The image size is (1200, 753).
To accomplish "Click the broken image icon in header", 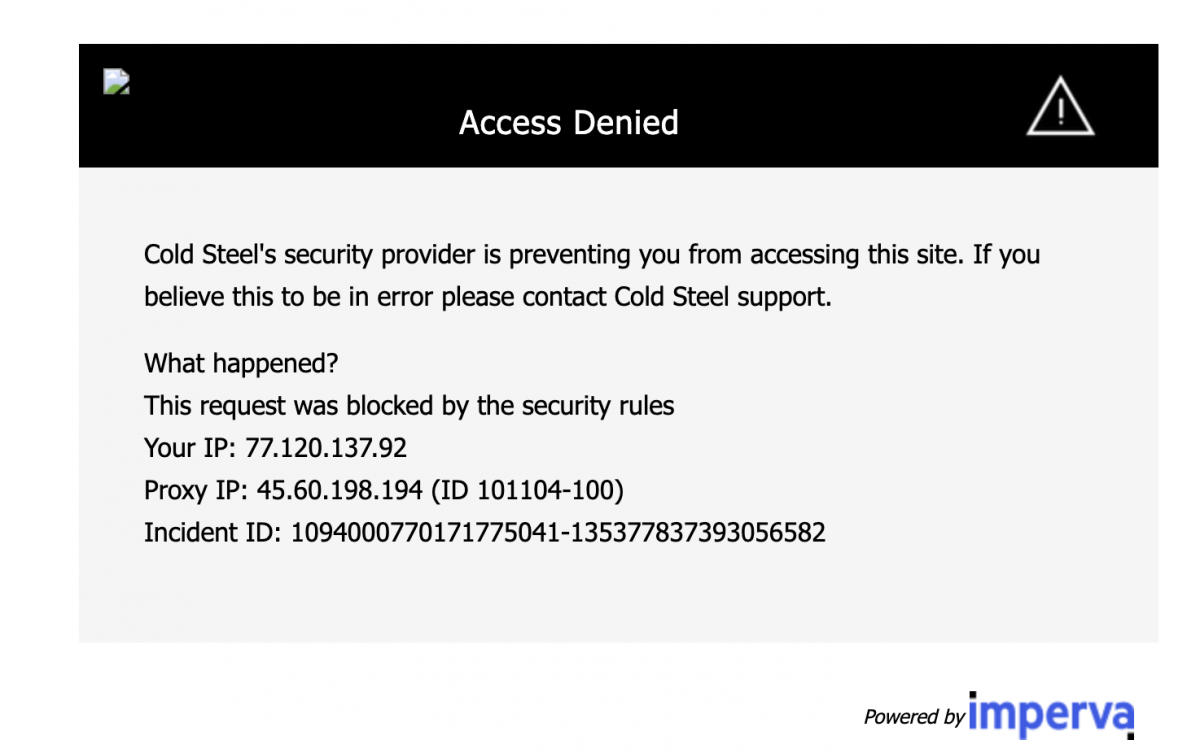I will coord(117,82).
